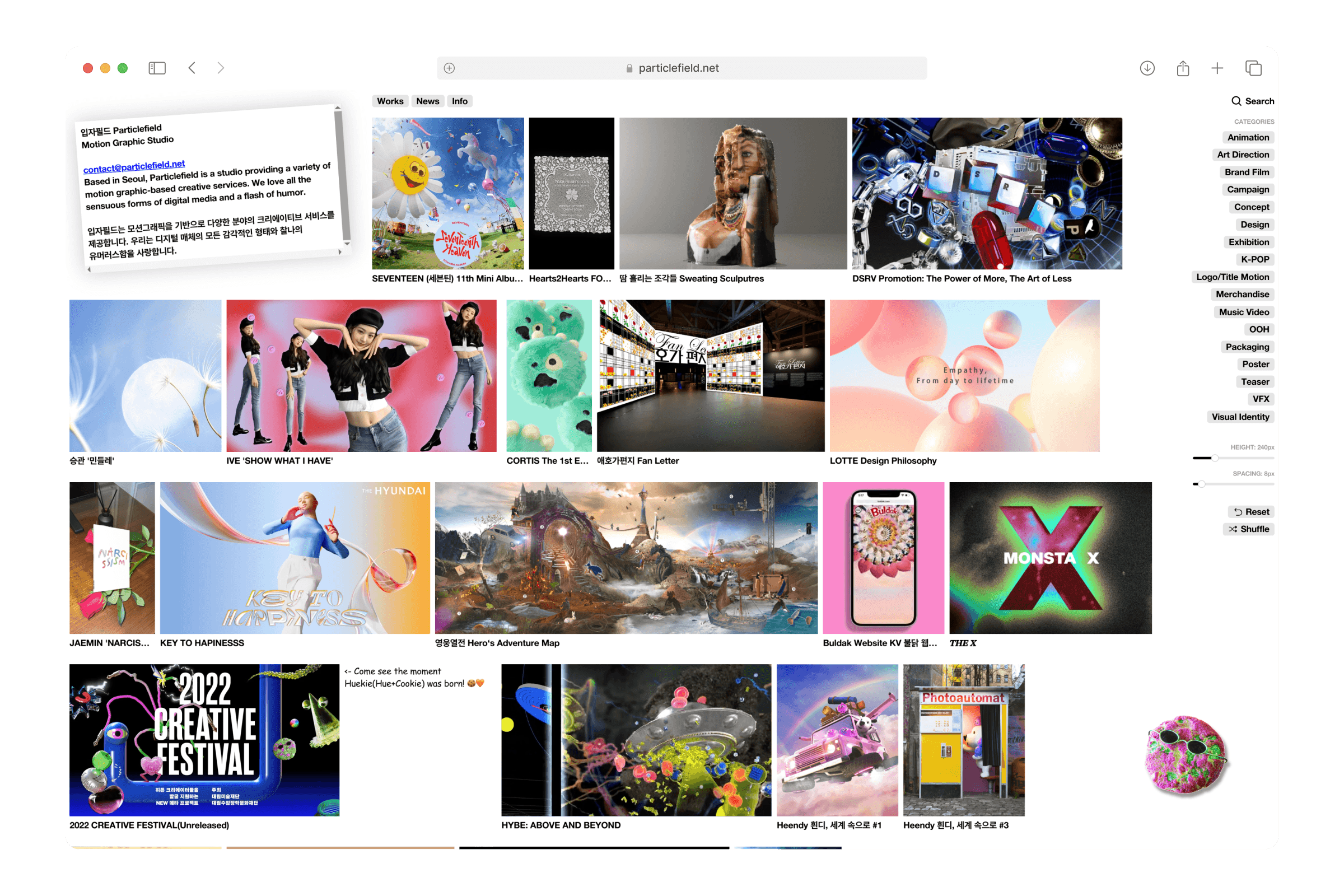
Task: Click the contact@particlefield.net email link
Action: (x=134, y=166)
